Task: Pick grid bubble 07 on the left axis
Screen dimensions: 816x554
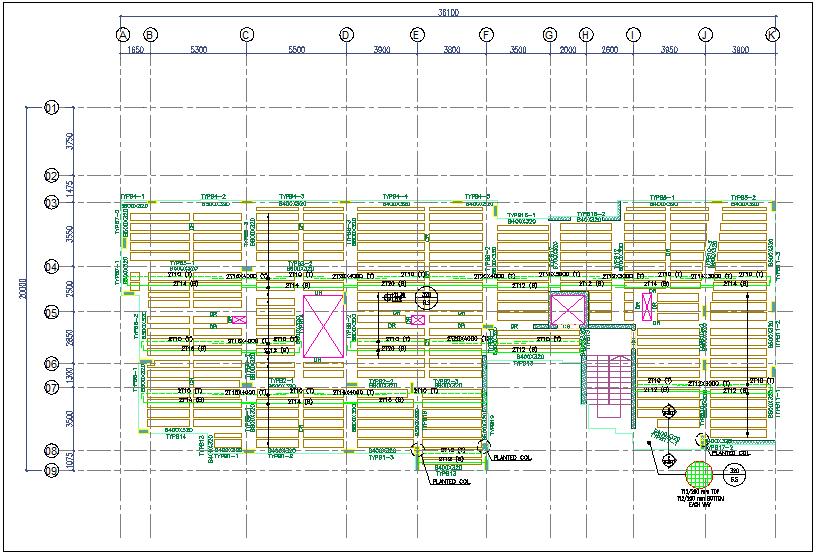Action: point(52,388)
